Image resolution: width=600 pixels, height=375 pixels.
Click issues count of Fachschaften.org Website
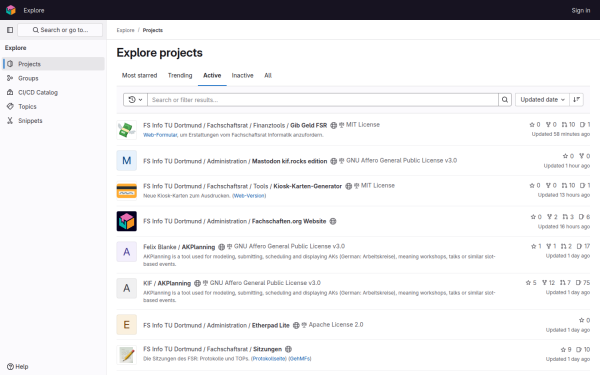pyautogui.click(x=584, y=217)
